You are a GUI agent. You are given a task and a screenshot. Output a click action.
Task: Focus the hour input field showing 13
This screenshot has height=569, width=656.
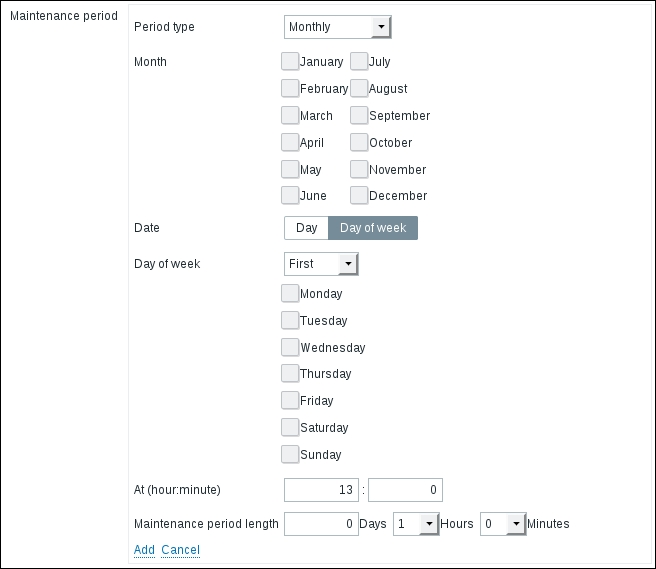(321, 490)
